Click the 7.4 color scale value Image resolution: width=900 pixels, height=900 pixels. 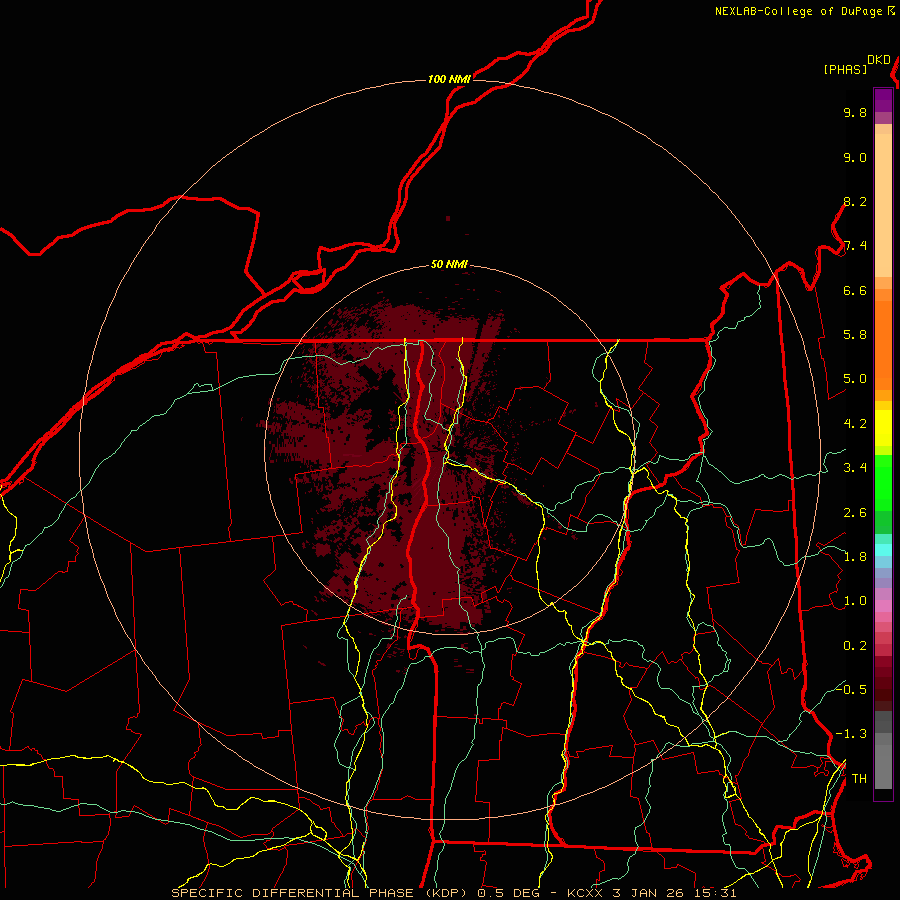pos(855,246)
